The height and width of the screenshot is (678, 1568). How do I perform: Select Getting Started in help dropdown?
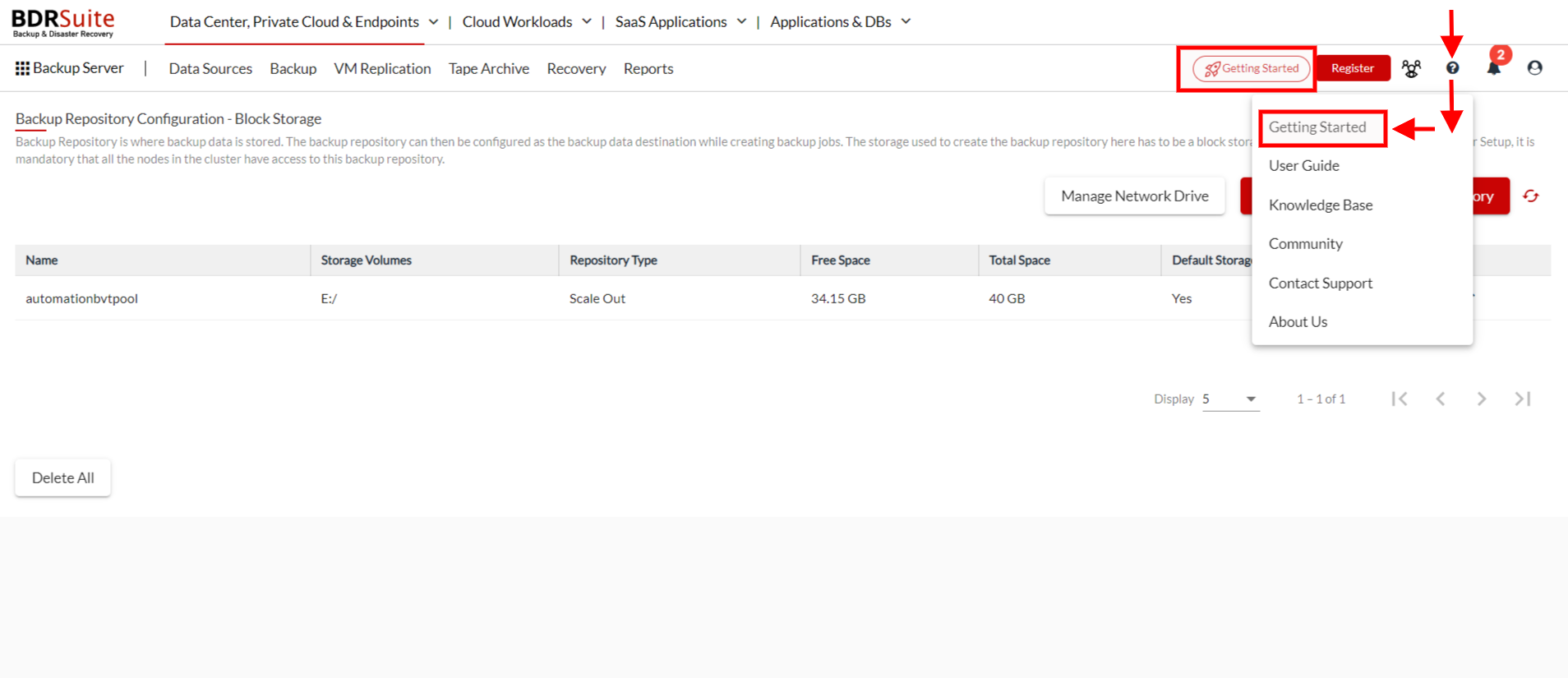pos(1317,127)
